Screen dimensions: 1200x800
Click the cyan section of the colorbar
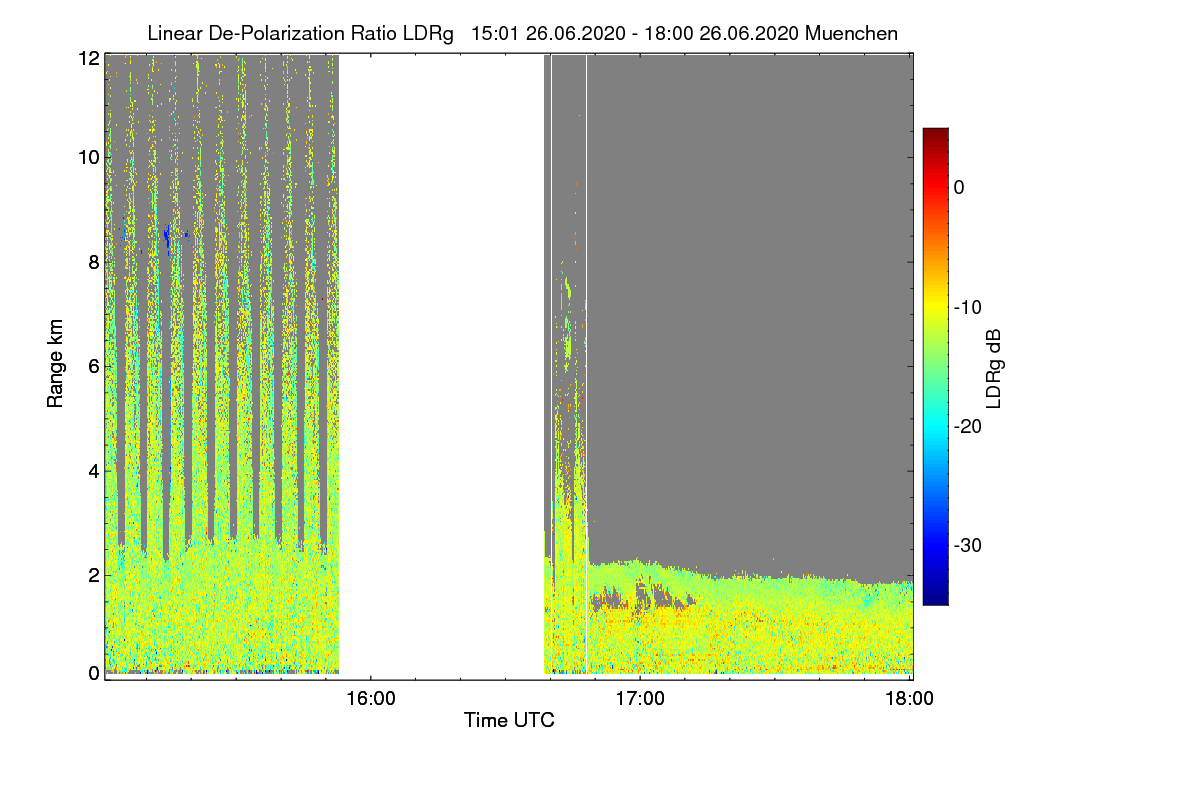[935, 428]
